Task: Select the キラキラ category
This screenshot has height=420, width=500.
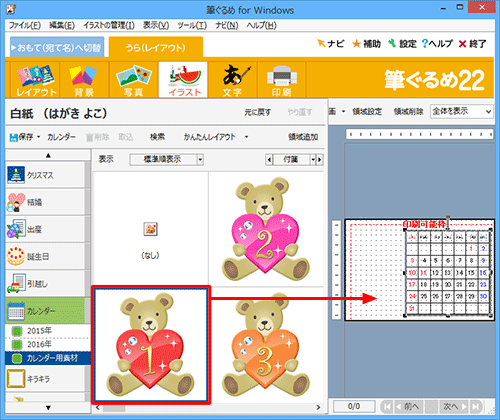Action: tap(45, 379)
